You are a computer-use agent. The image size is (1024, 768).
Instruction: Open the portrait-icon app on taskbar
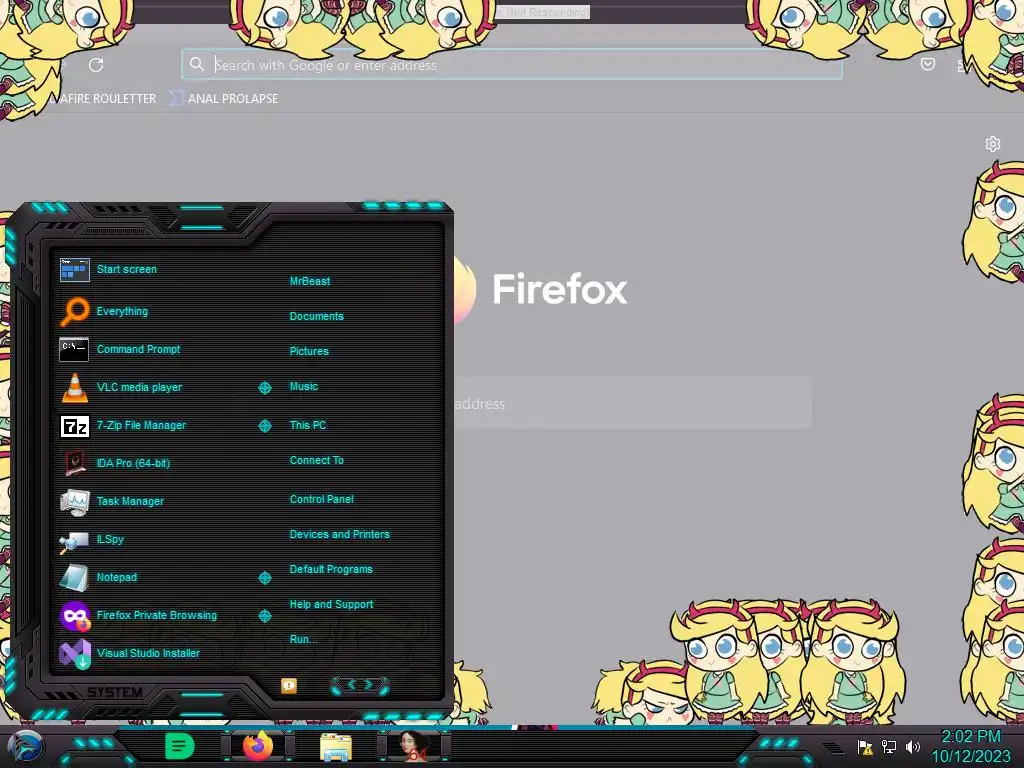pyautogui.click(x=414, y=746)
